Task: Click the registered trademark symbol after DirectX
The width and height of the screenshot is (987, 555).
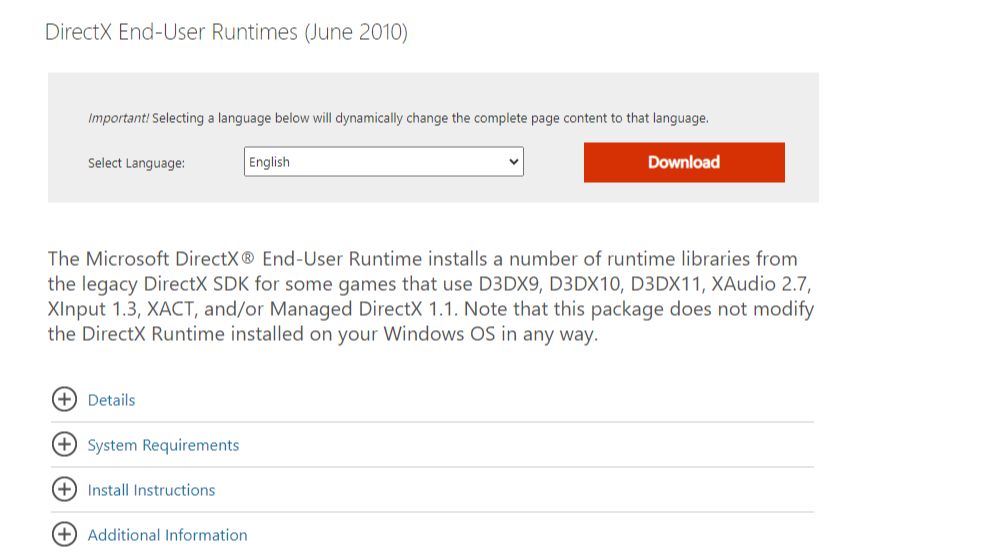Action: 248,257
